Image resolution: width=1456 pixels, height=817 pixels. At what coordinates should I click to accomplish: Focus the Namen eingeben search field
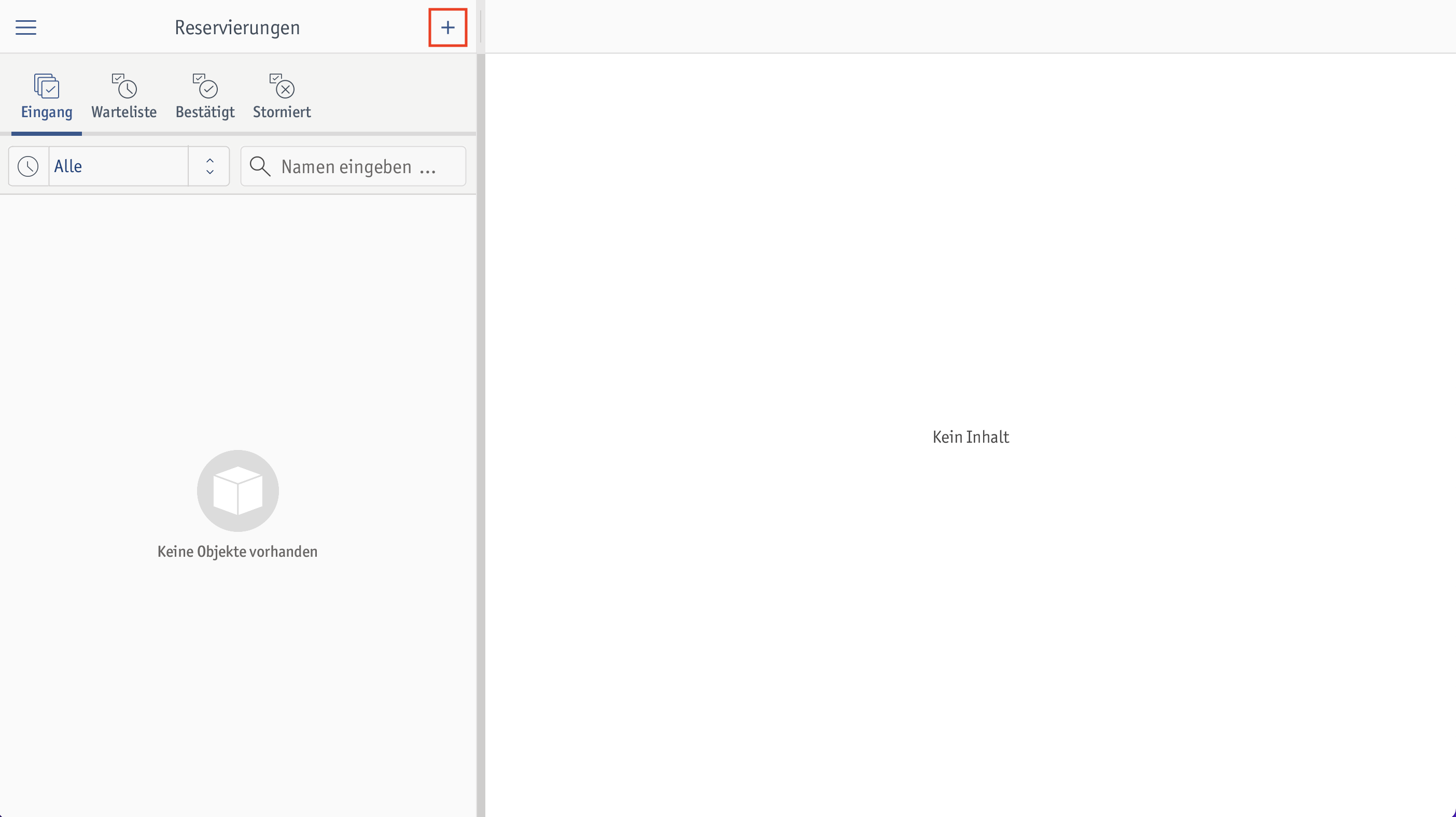(x=353, y=166)
